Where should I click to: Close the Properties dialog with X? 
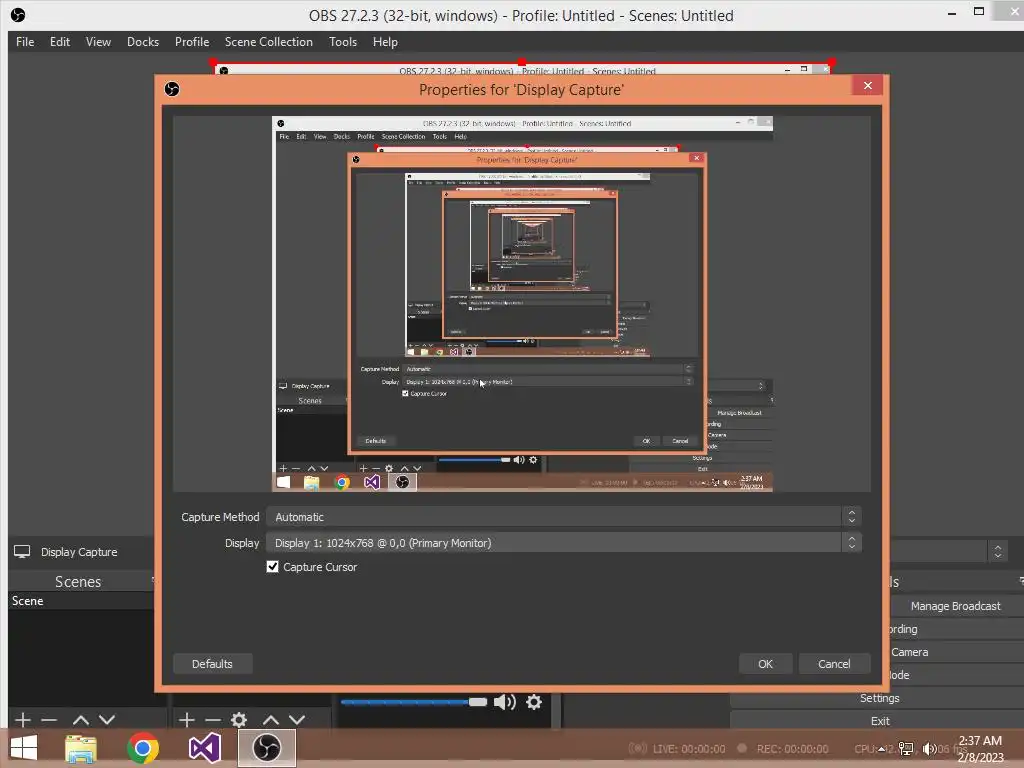[867, 86]
